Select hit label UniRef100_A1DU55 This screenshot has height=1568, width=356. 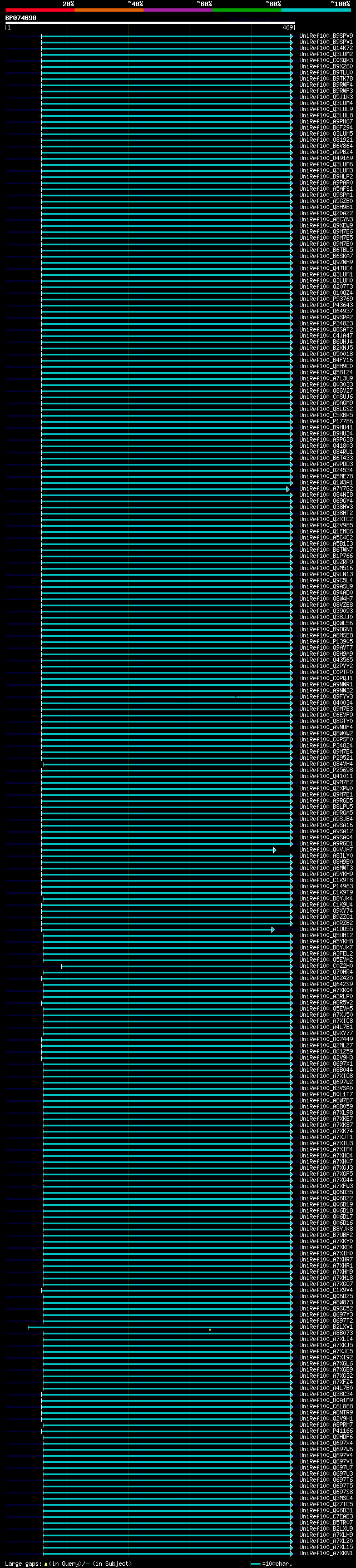pyautogui.click(x=326, y=929)
